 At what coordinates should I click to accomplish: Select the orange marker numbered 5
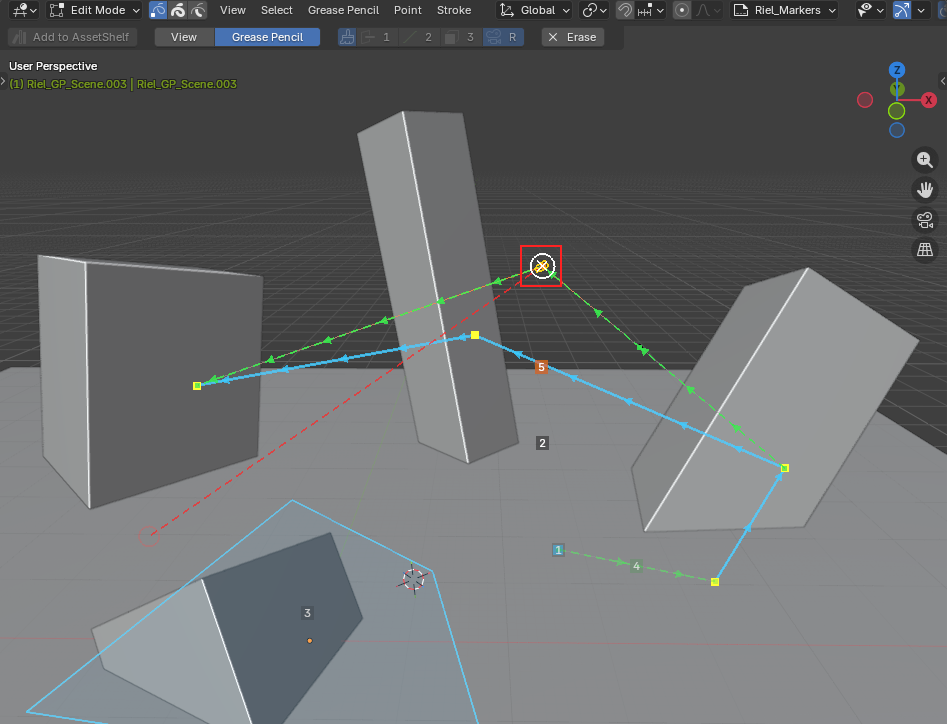541,367
